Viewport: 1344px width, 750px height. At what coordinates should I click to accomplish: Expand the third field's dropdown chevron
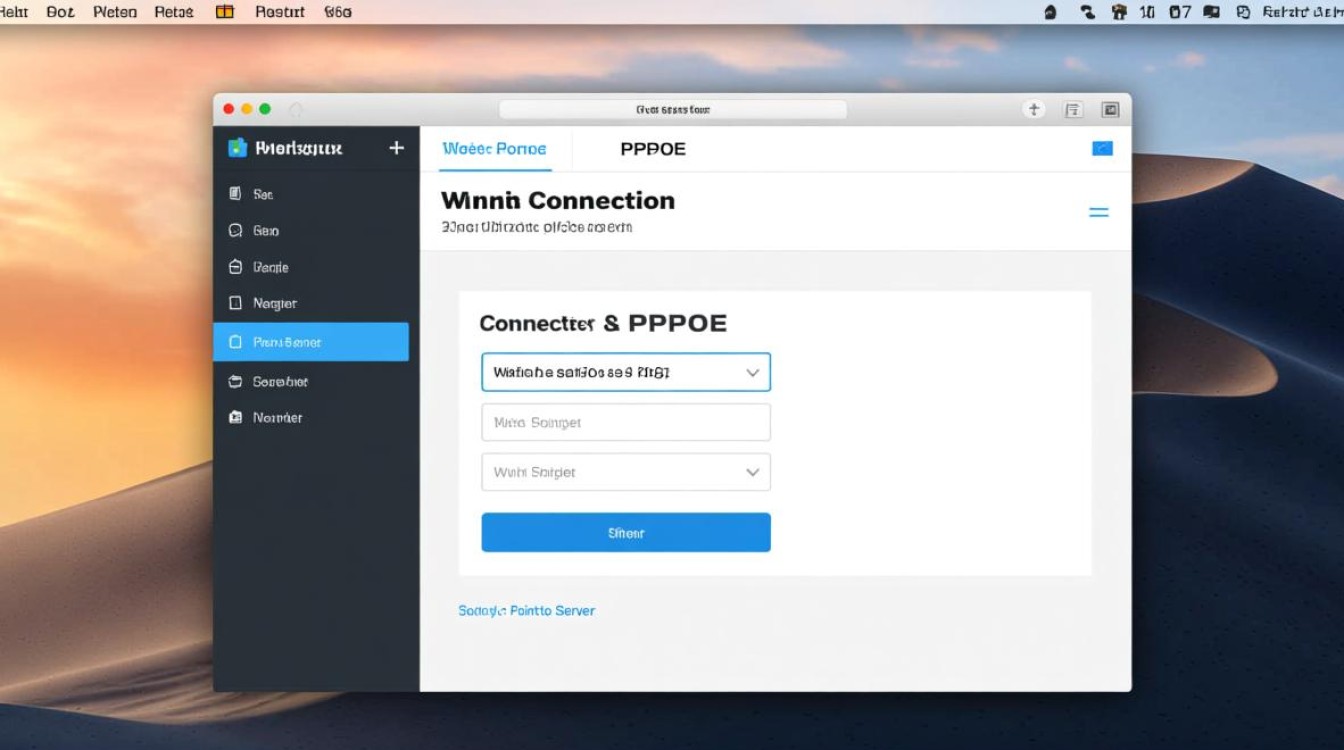click(x=752, y=472)
